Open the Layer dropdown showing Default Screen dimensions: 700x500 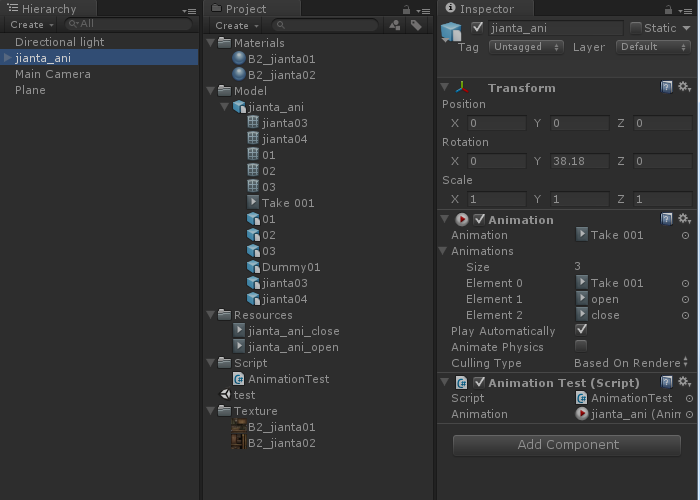653,47
